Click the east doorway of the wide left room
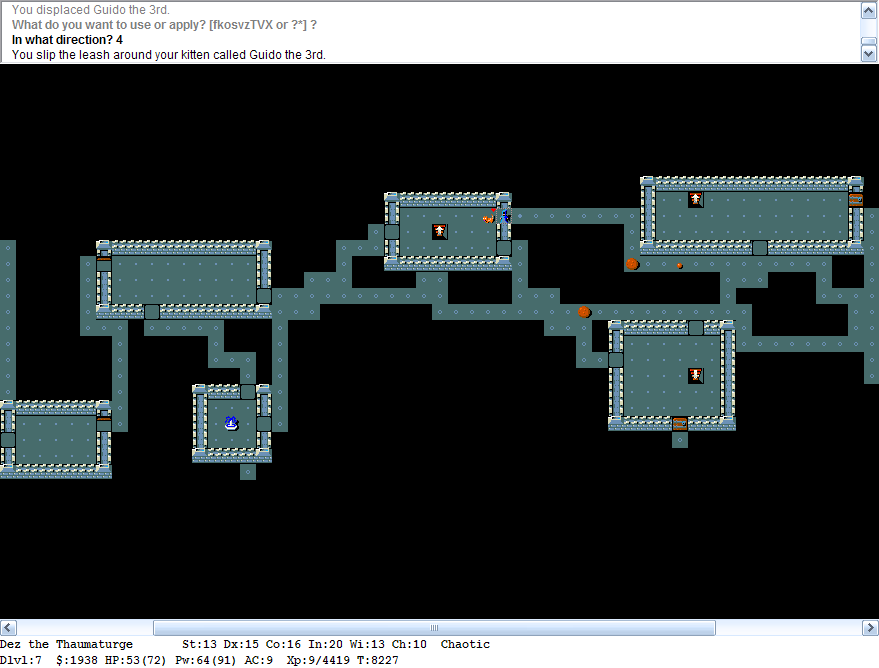This screenshot has width=879, height=668. pos(264,296)
